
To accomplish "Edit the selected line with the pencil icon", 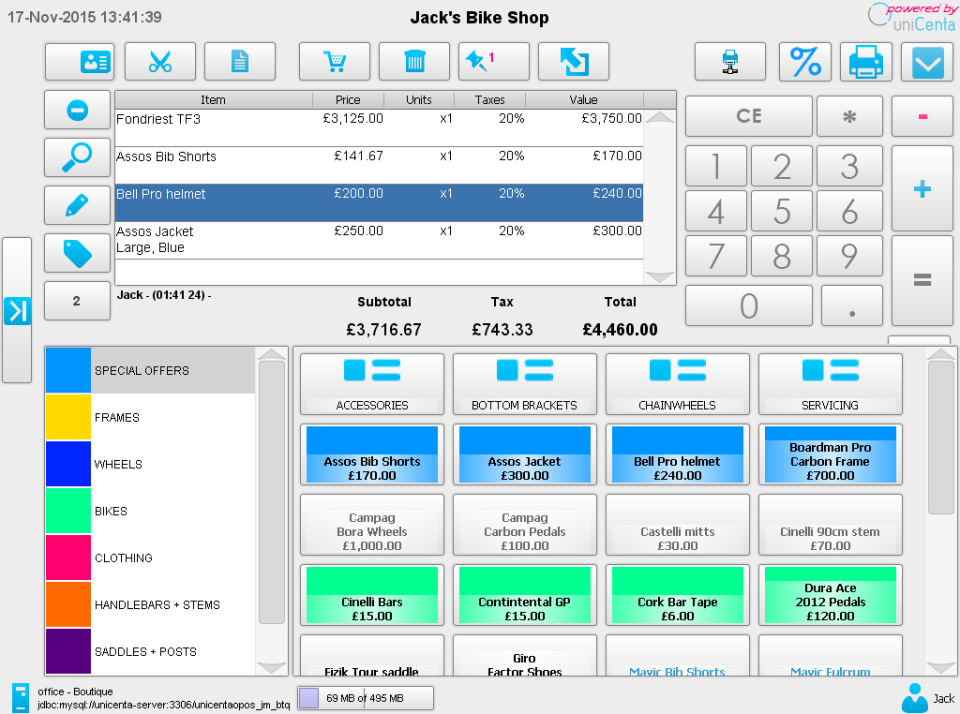I will (x=77, y=205).
